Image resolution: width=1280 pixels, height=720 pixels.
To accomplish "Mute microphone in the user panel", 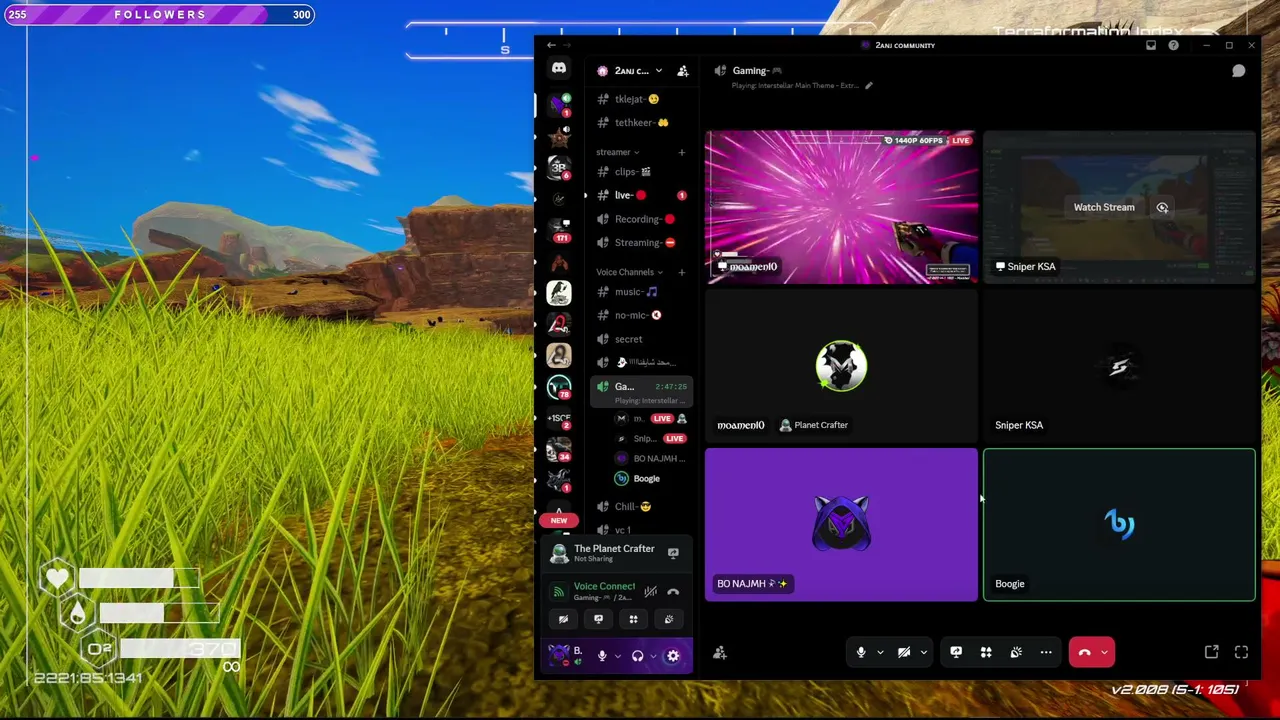I will tap(602, 656).
